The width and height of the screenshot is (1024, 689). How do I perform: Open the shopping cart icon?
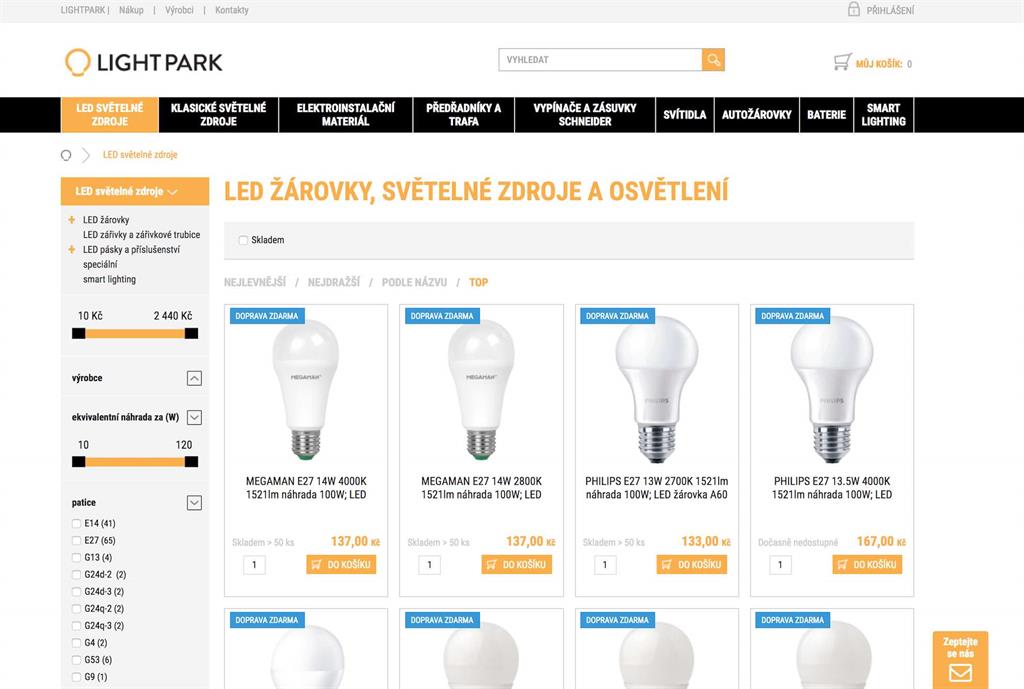[x=842, y=62]
